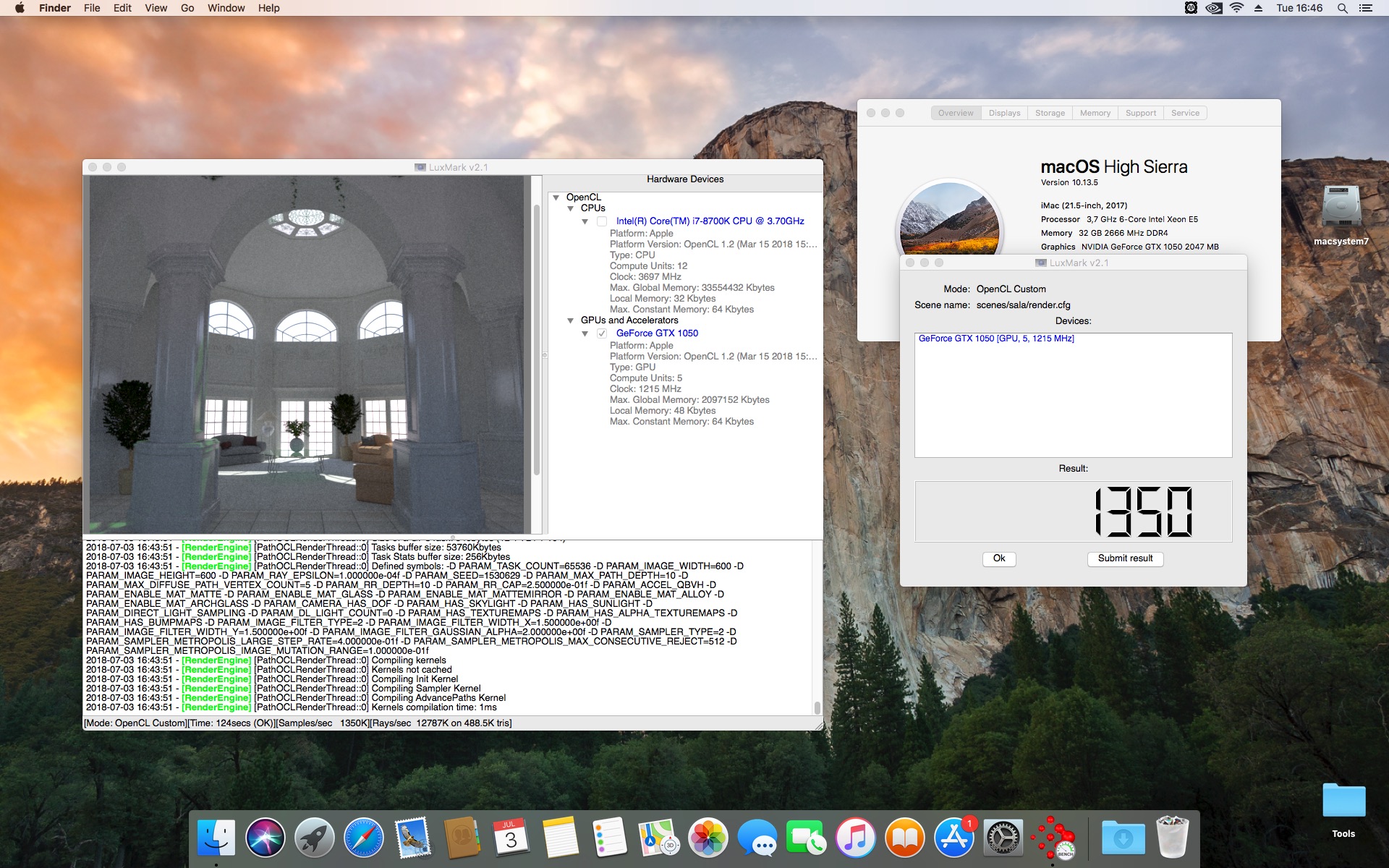Collapse the CPUs tree group
The image size is (1389, 868).
[x=571, y=208]
